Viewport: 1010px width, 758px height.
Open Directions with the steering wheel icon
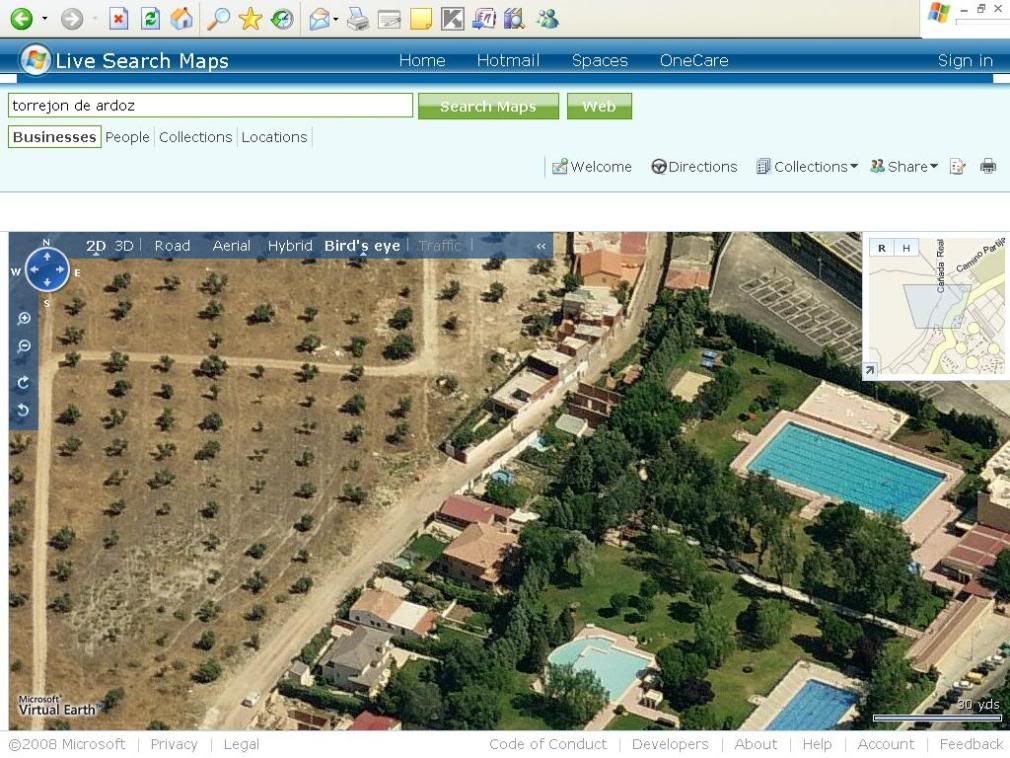pyautogui.click(x=694, y=167)
